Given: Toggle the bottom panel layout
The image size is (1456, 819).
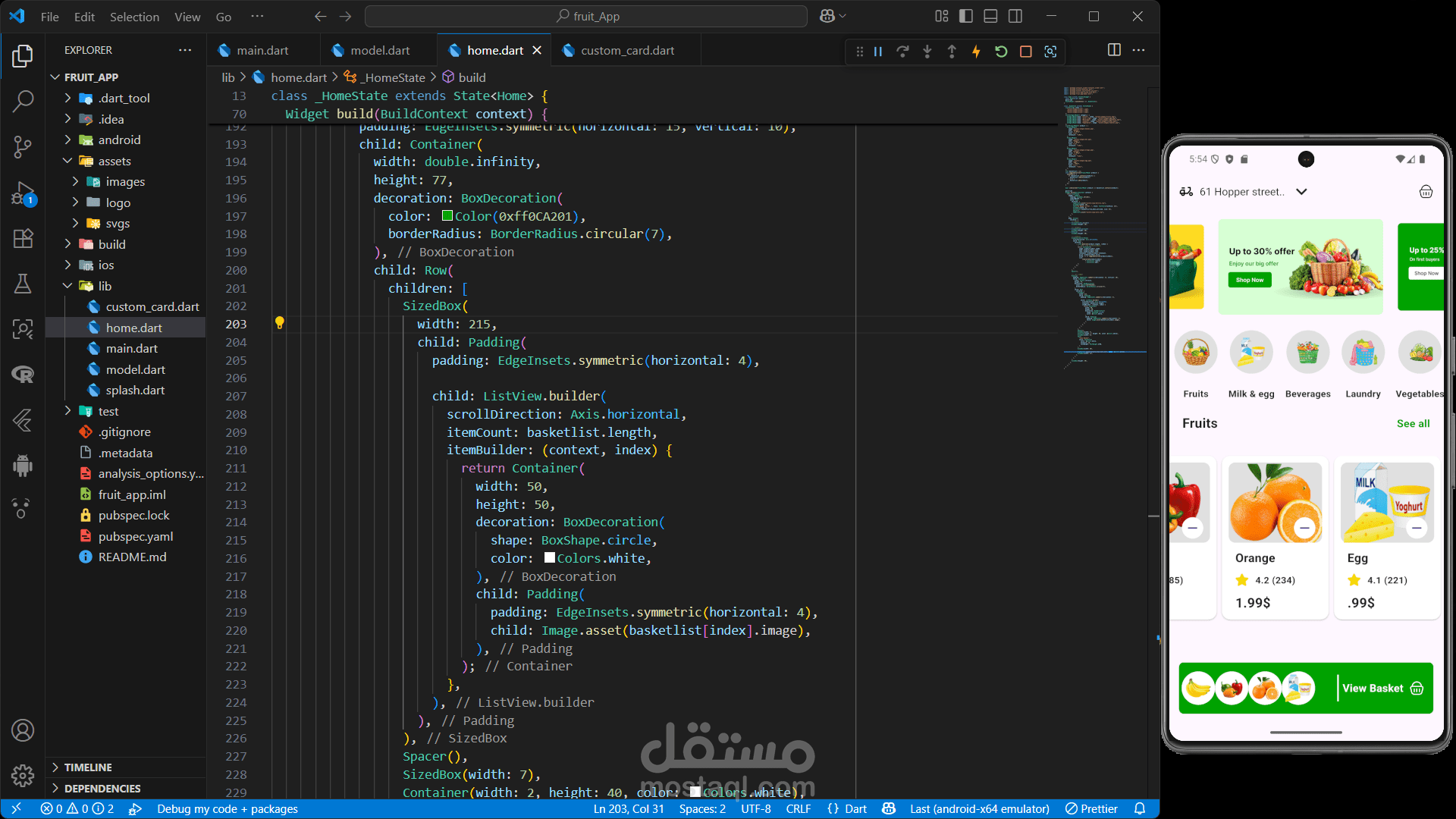Looking at the screenshot, I should point(990,16).
